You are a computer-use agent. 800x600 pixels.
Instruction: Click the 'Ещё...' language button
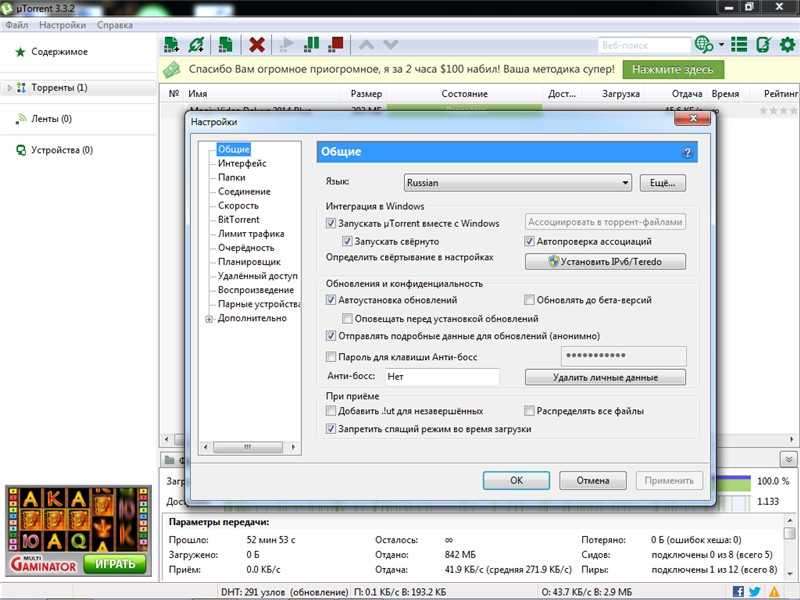pos(663,183)
